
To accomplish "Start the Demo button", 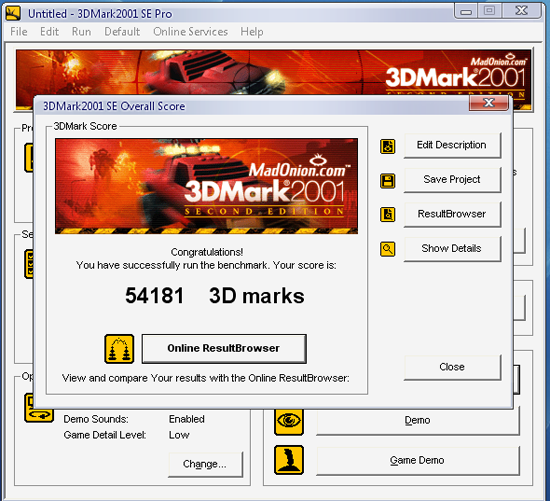I will pyautogui.click(x=417, y=420).
